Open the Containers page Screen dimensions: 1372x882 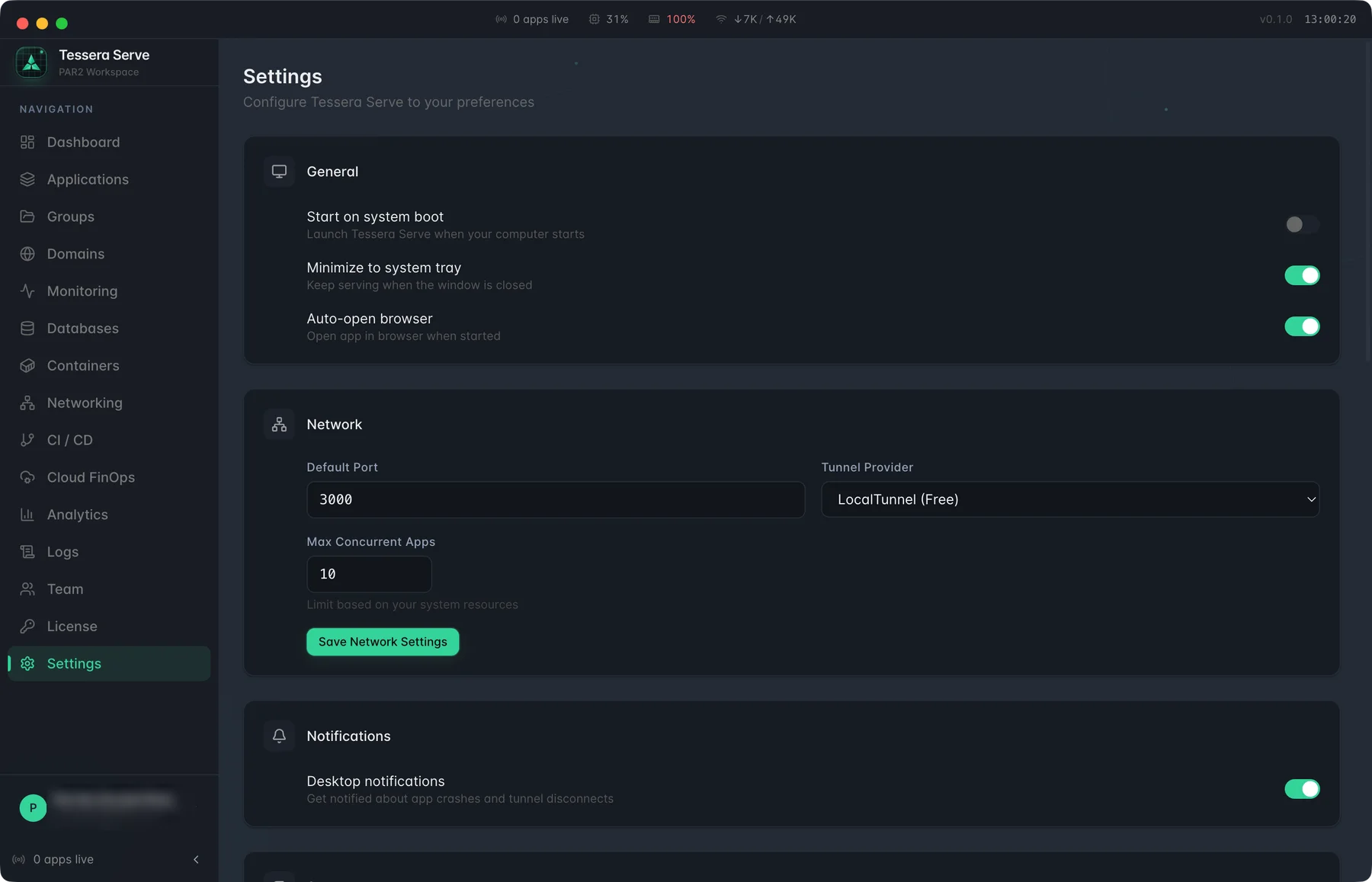(109, 366)
